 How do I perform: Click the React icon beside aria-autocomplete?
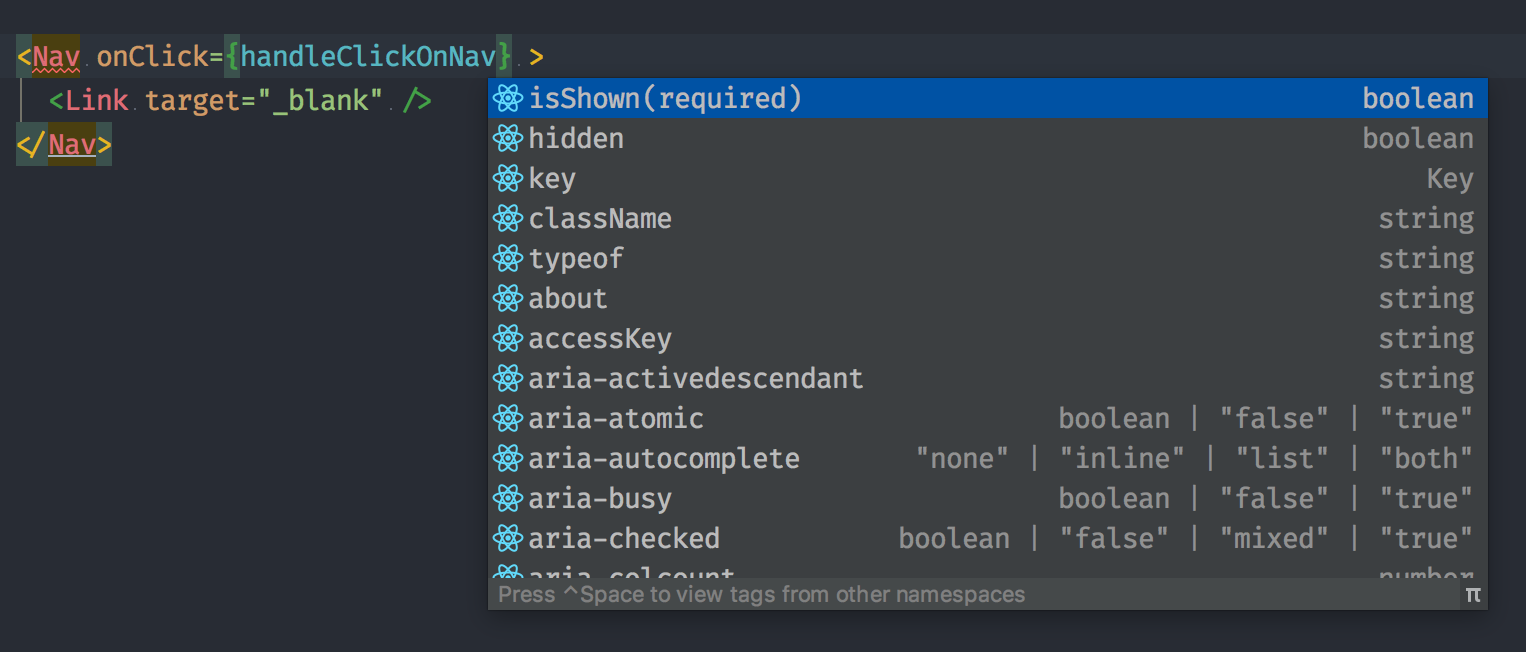click(509, 458)
